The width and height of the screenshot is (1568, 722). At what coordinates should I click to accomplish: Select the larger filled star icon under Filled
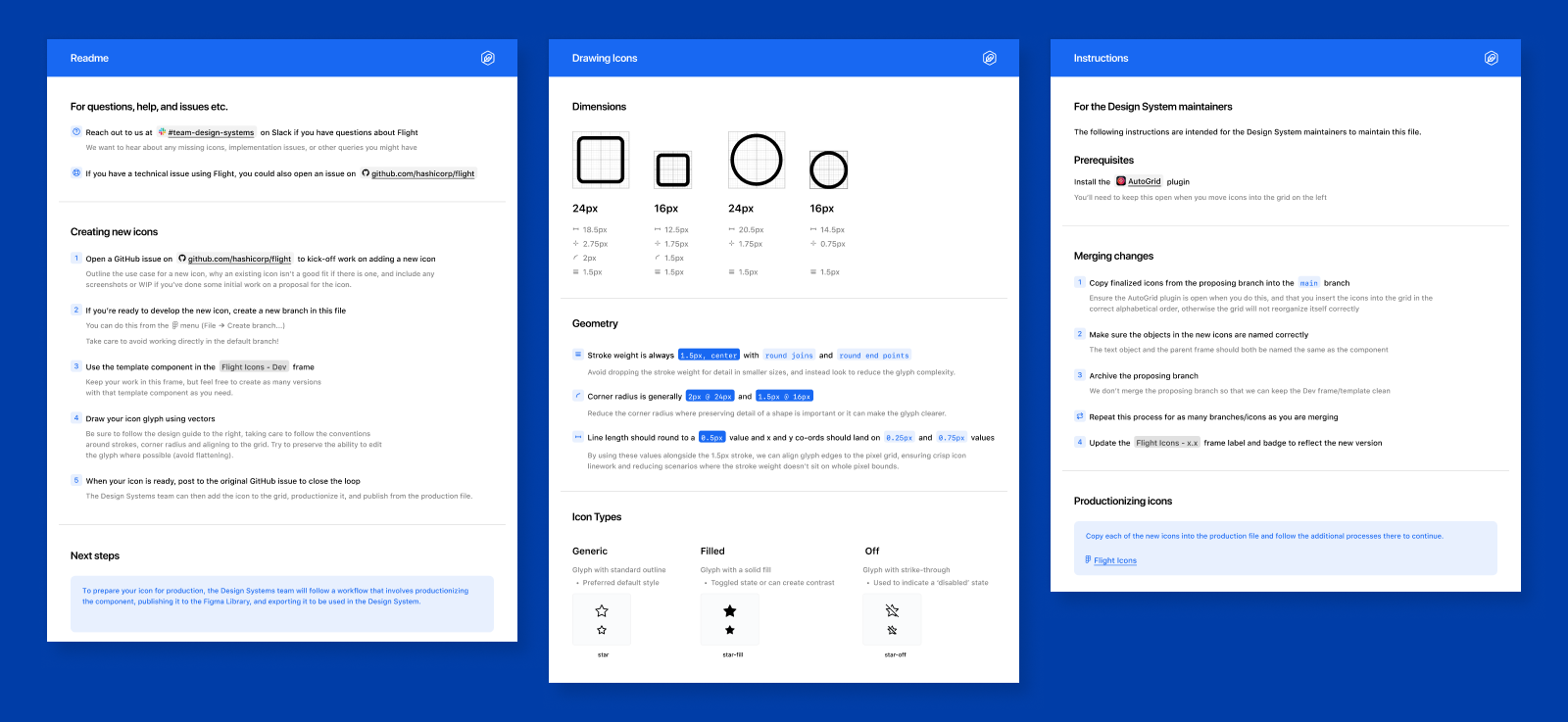(x=730, y=610)
